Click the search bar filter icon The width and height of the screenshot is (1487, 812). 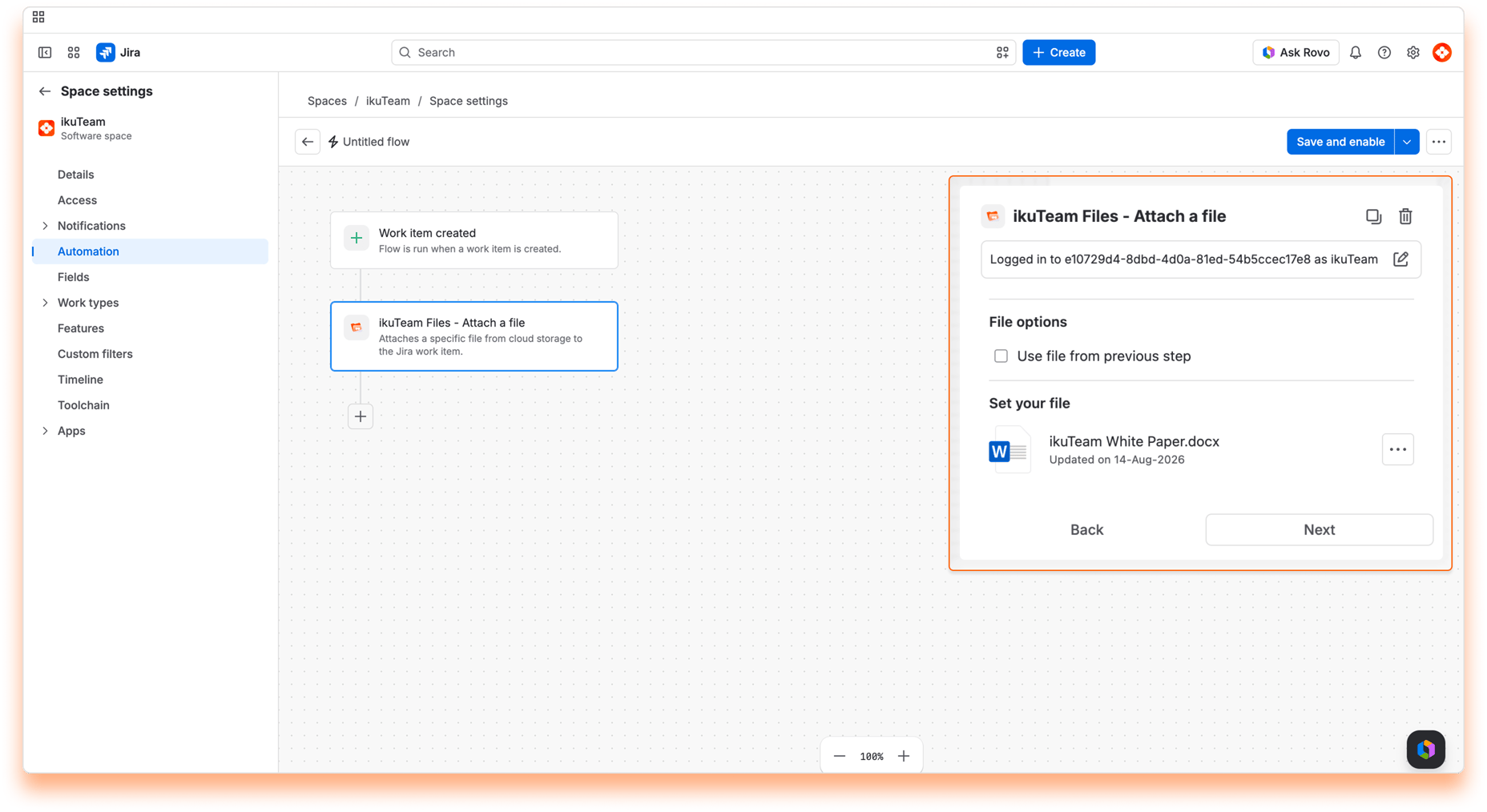[1002, 52]
